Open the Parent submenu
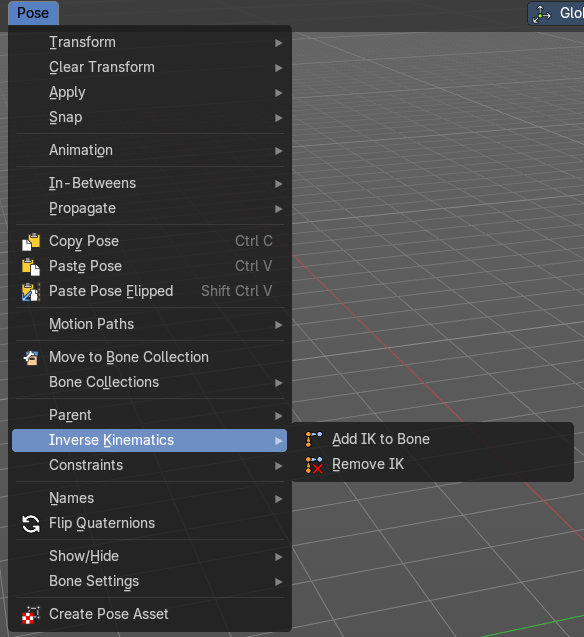The height and width of the screenshot is (637, 584). pyautogui.click(x=149, y=415)
